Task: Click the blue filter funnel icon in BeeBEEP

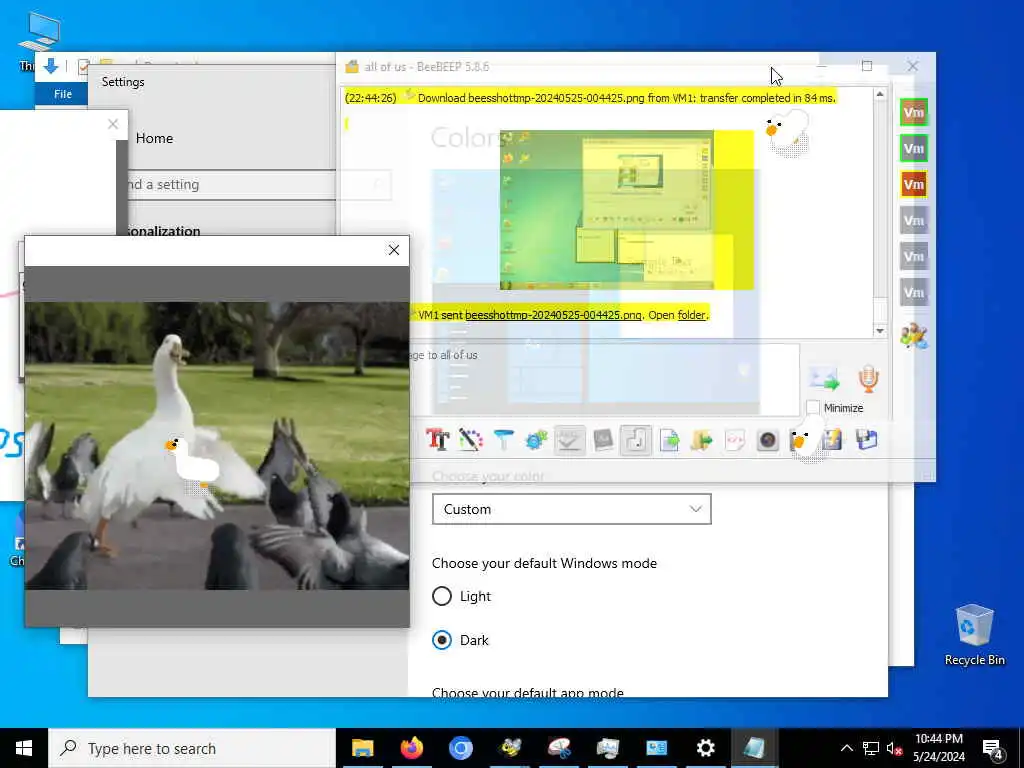Action: click(x=503, y=440)
